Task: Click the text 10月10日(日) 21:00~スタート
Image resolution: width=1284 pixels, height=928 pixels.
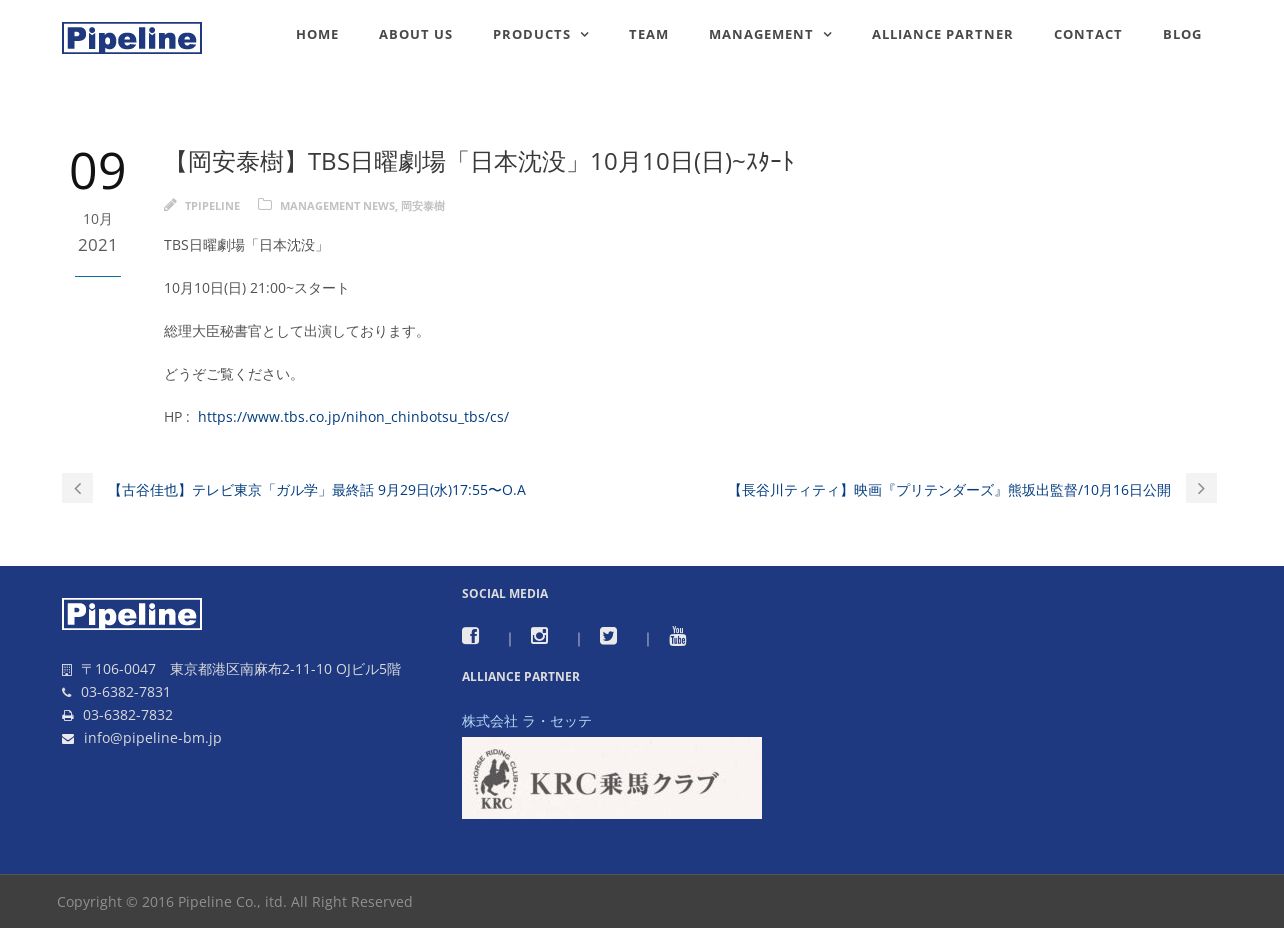Action: pyautogui.click(x=257, y=288)
